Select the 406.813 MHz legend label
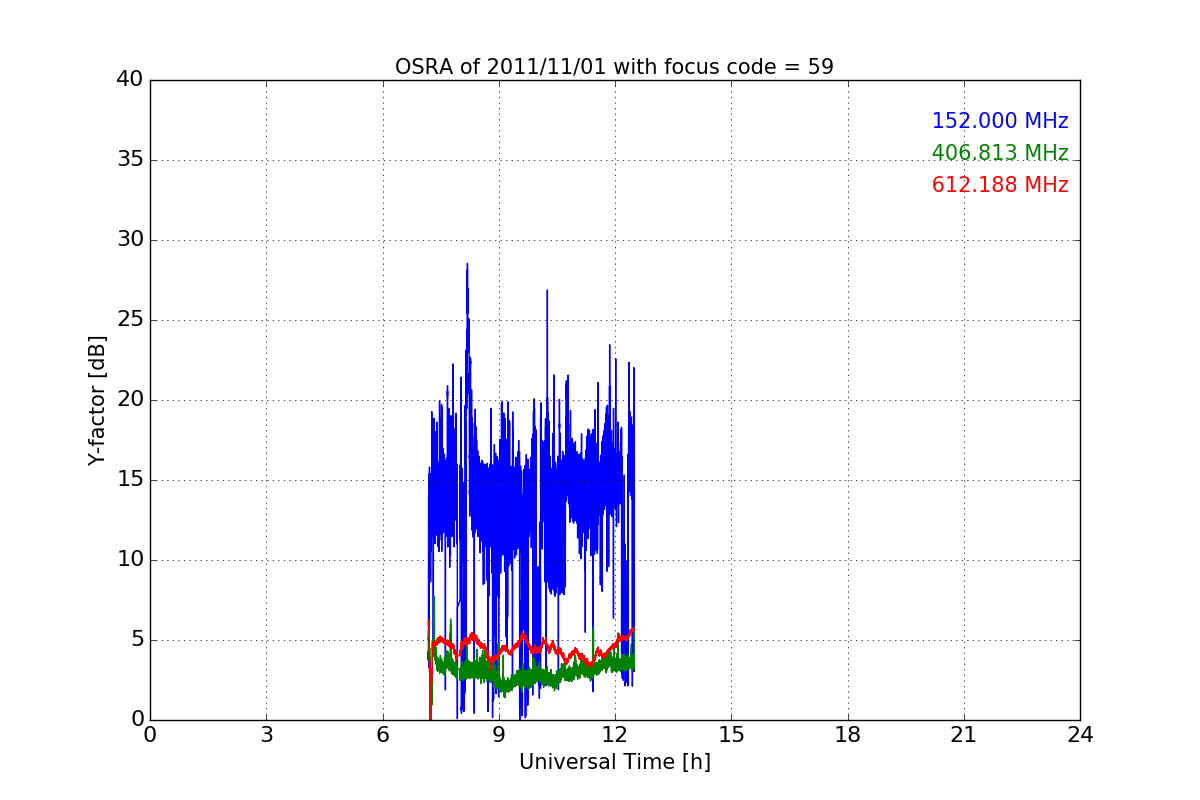This screenshot has height=800, width=1200. click(1000, 153)
